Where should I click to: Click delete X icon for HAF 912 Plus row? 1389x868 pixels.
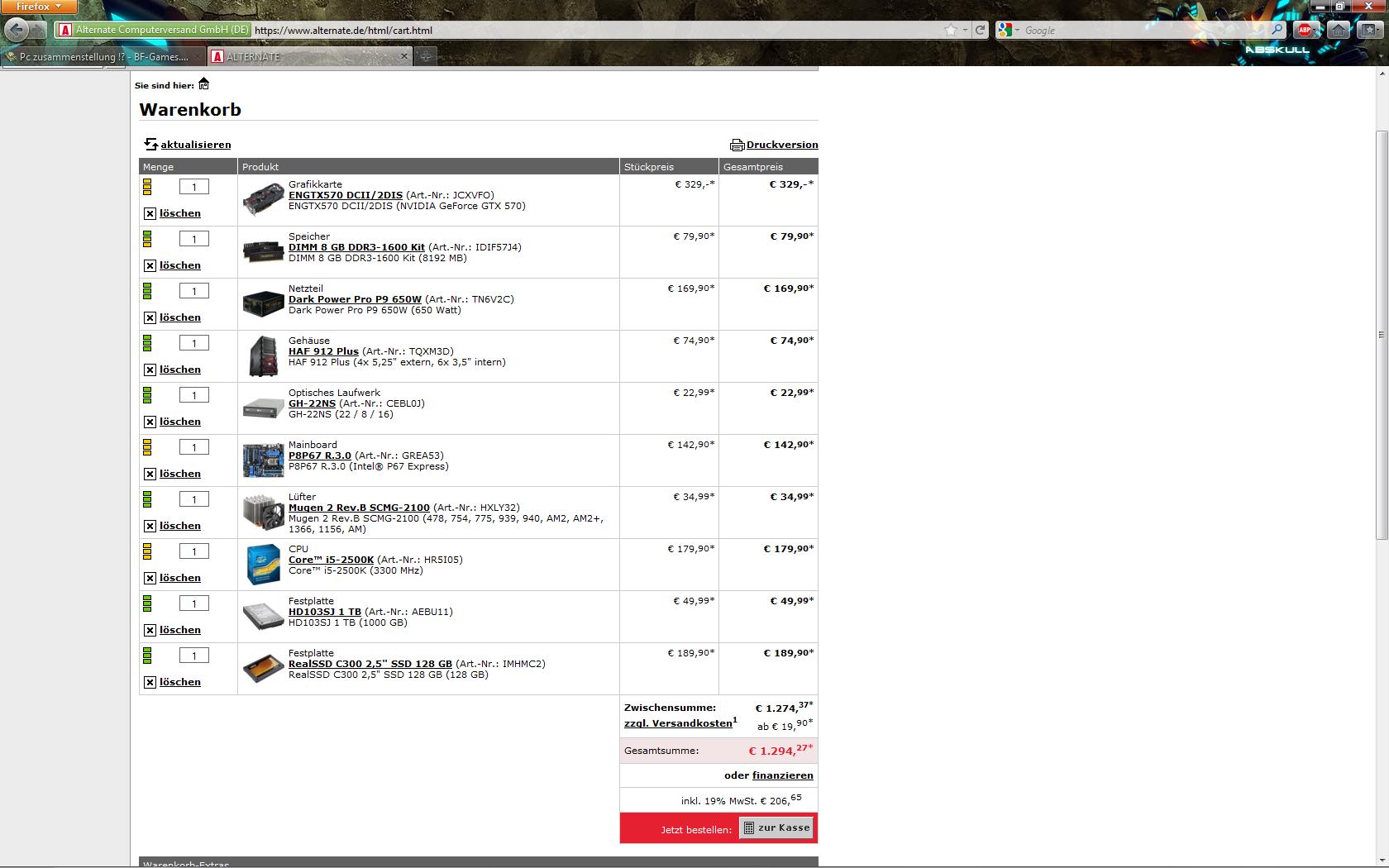[x=150, y=370]
